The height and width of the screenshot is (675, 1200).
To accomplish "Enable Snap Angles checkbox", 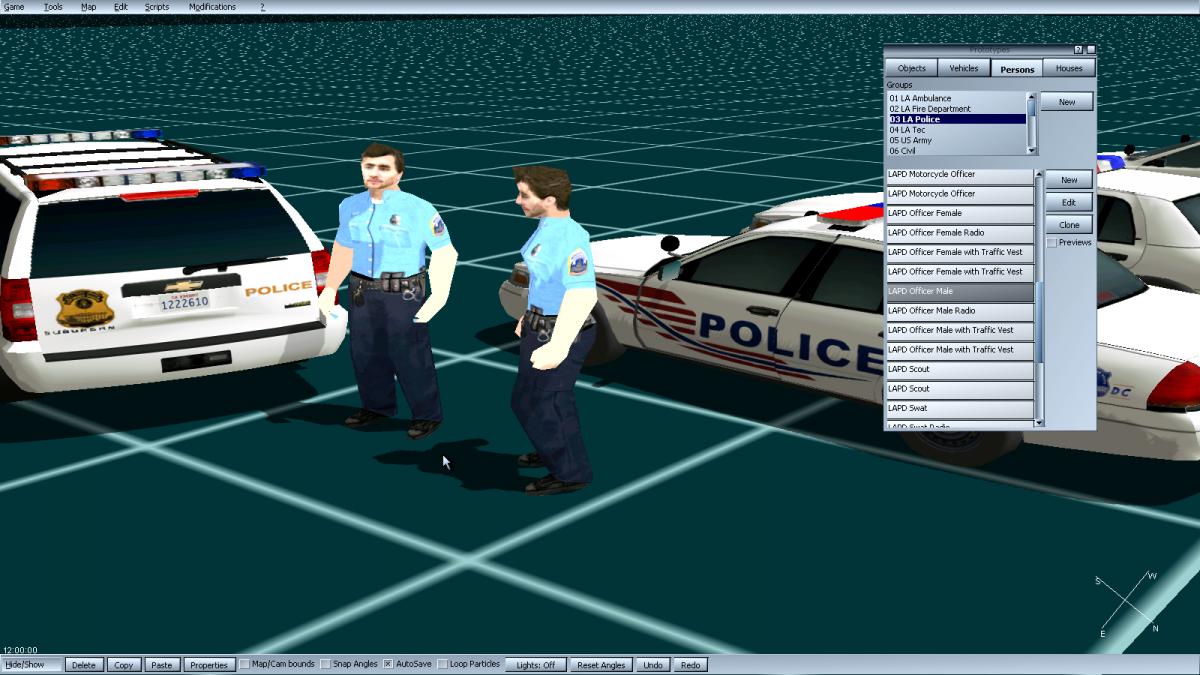I will tap(325, 665).
